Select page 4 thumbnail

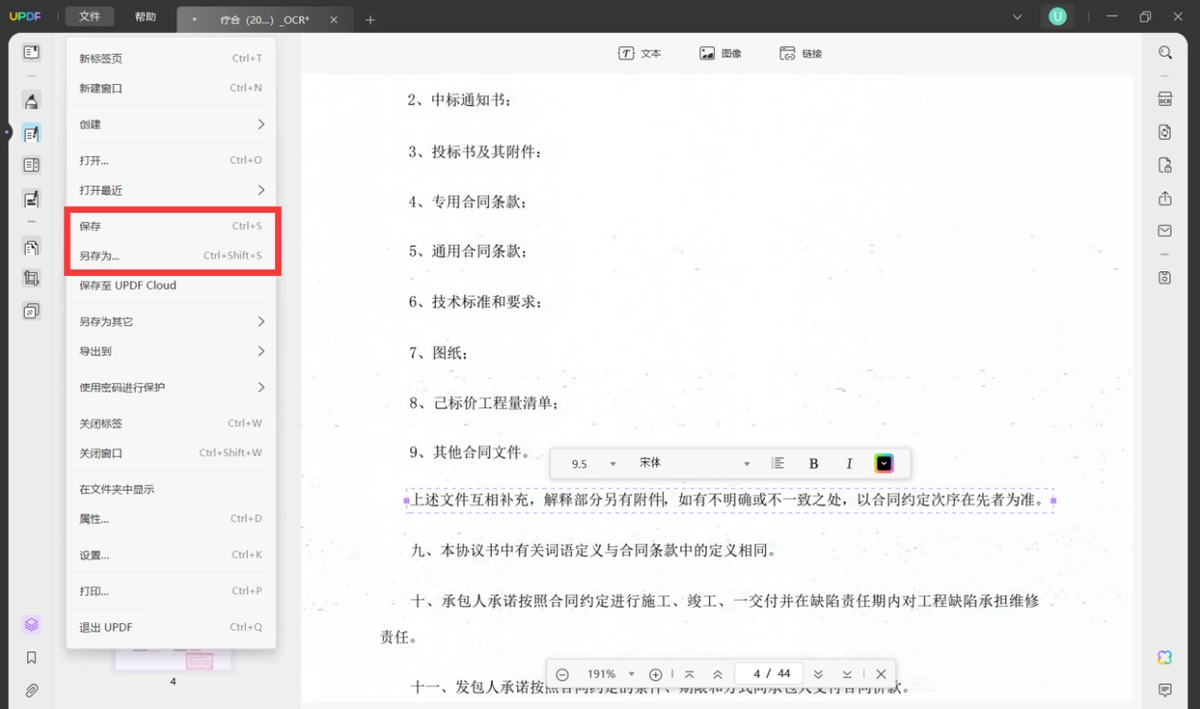173,659
